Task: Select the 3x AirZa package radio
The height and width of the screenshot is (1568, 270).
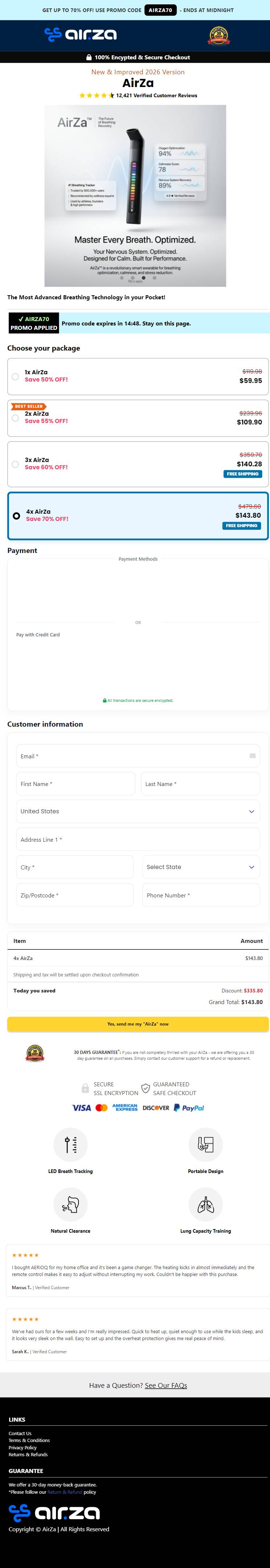Action: coord(15,464)
